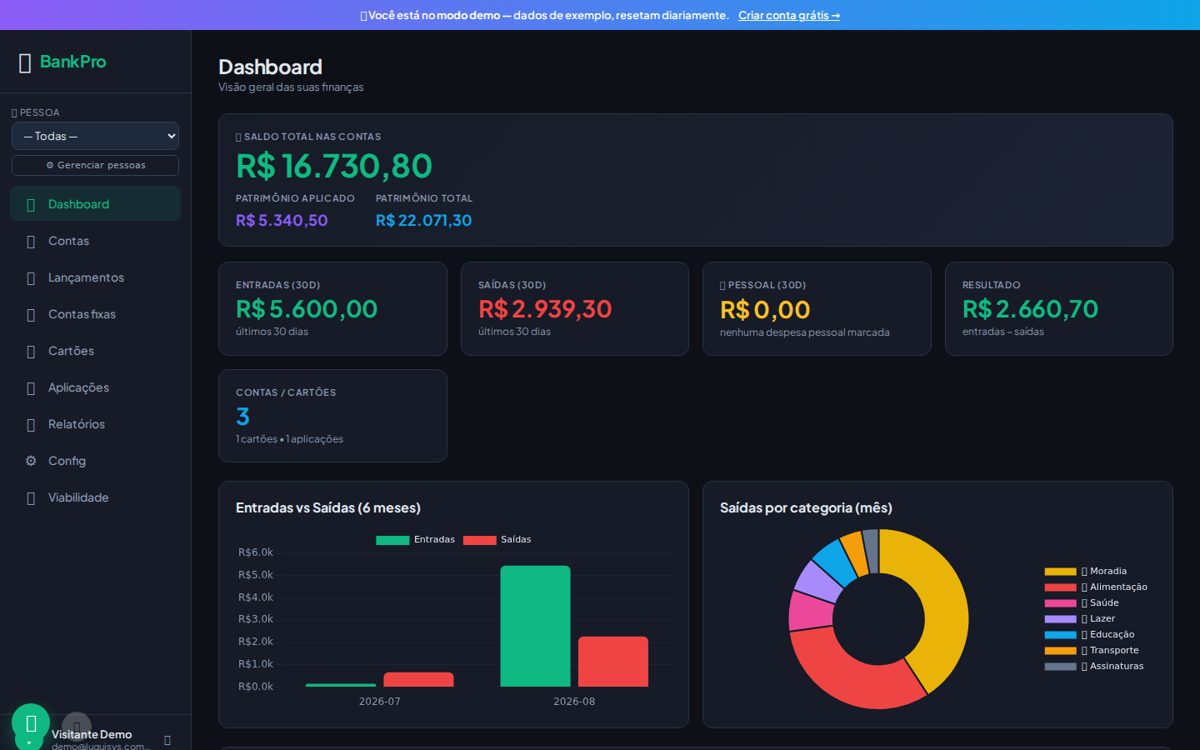This screenshot has width=1200, height=750.
Task: Click the demo email address text
Action: 100,746
